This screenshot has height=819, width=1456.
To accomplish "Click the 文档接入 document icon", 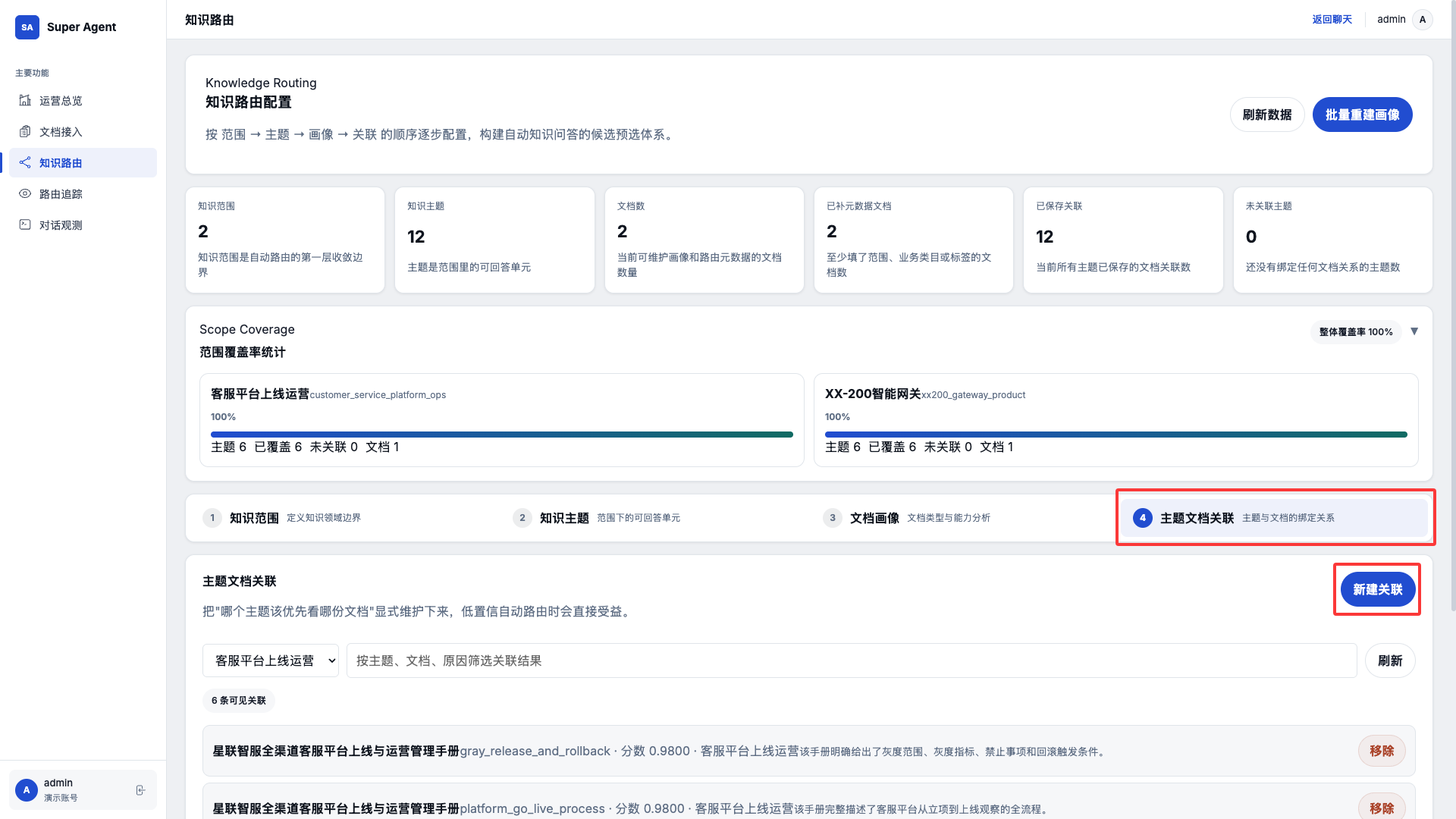I will (x=25, y=132).
